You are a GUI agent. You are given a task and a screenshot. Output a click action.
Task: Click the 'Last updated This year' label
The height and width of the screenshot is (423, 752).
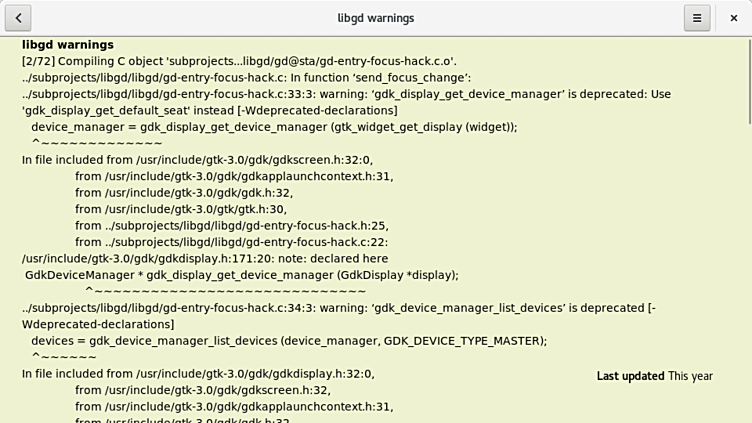pyautogui.click(x=654, y=376)
